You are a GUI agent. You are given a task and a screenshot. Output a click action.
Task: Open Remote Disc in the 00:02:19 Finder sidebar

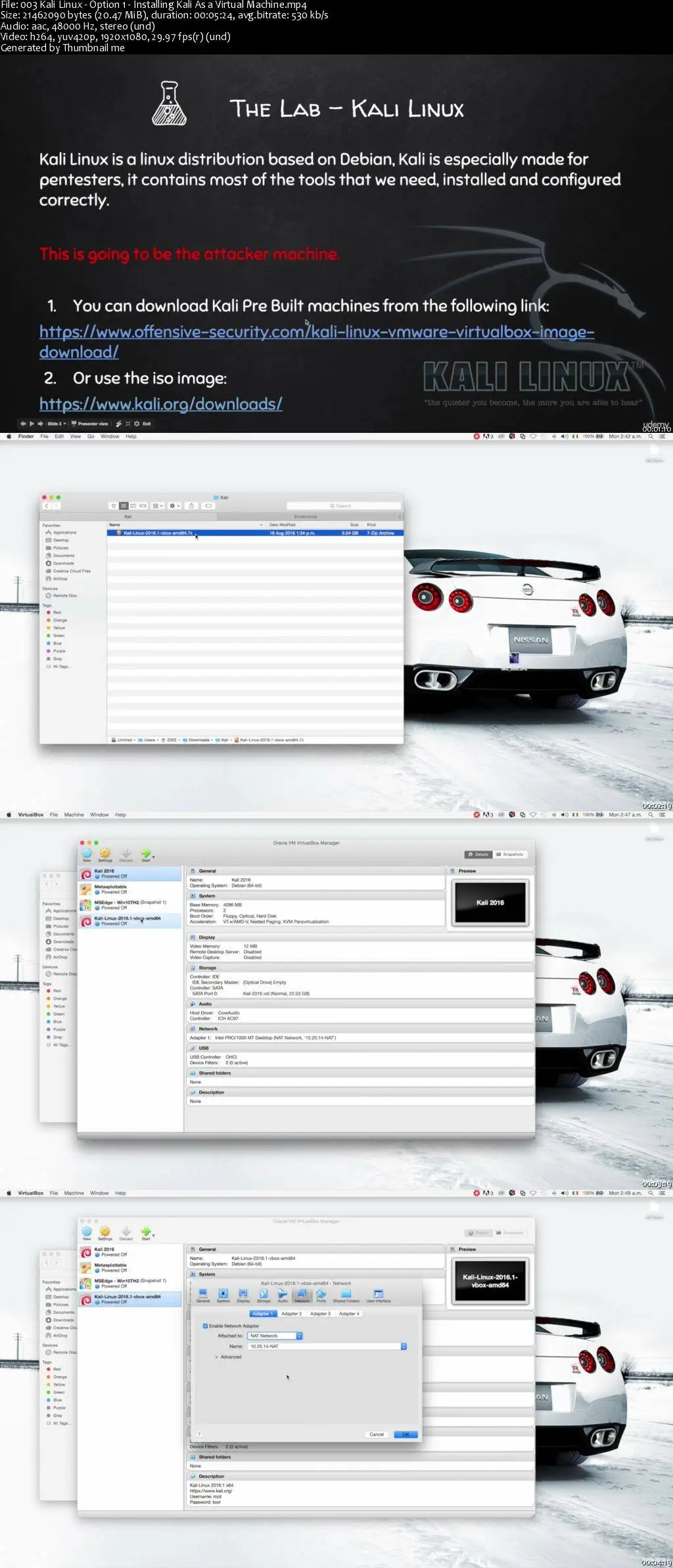[61, 596]
